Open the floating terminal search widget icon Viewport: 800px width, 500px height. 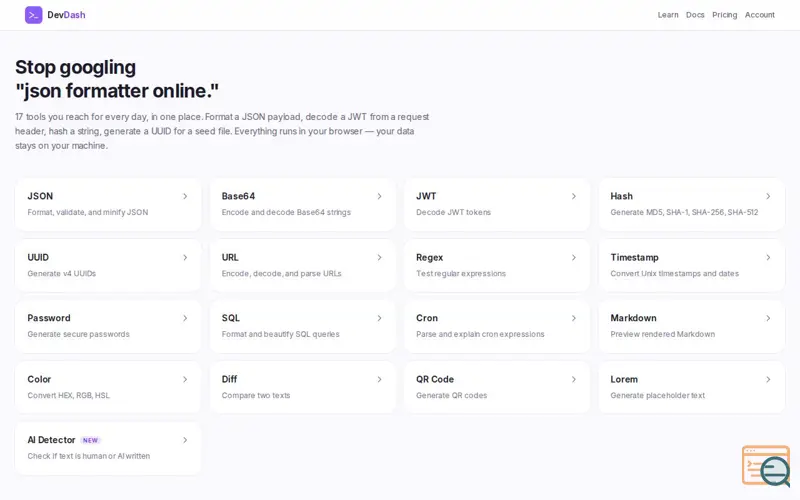766,466
